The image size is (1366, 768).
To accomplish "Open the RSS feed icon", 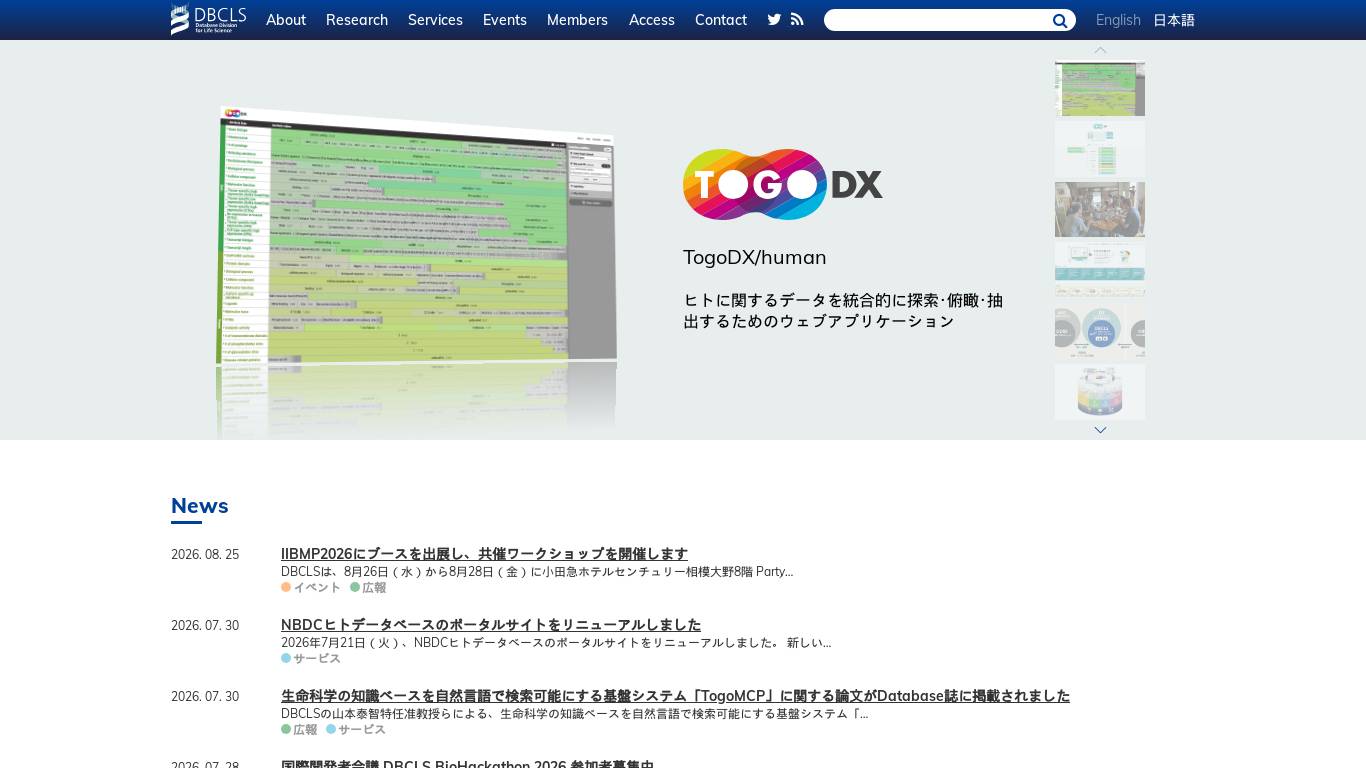I will 797,20.
